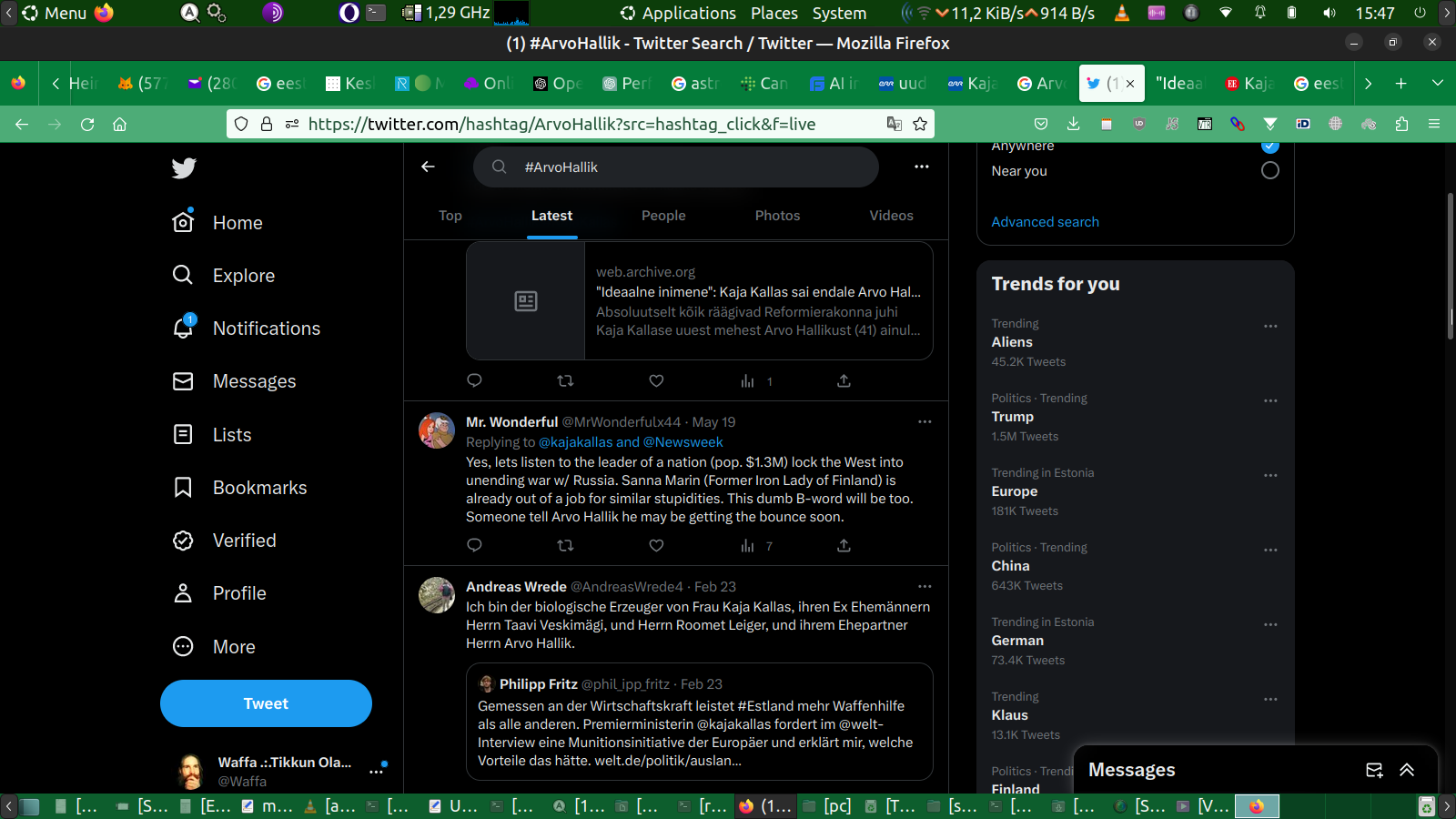1456x819 pixels.
Task: Open the Advanced search link
Action: pyautogui.click(x=1045, y=222)
